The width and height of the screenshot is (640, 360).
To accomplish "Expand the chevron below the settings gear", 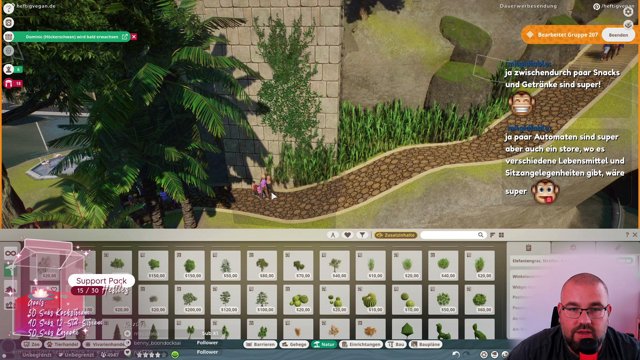I will click(628, 25).
